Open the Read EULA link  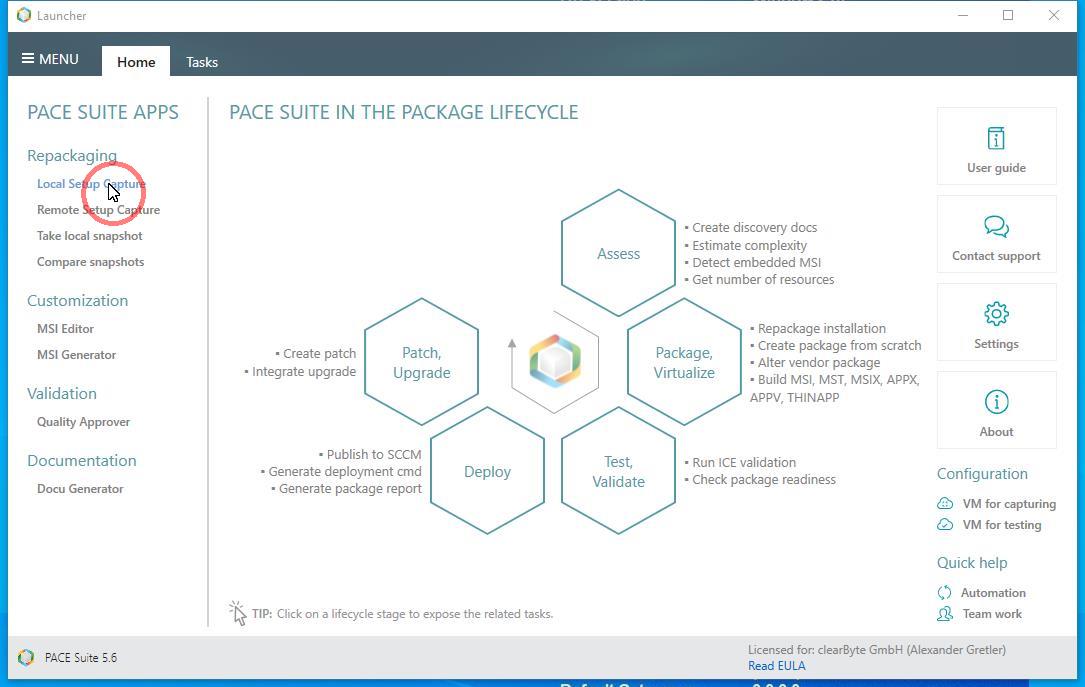click(x=776, y=666)
